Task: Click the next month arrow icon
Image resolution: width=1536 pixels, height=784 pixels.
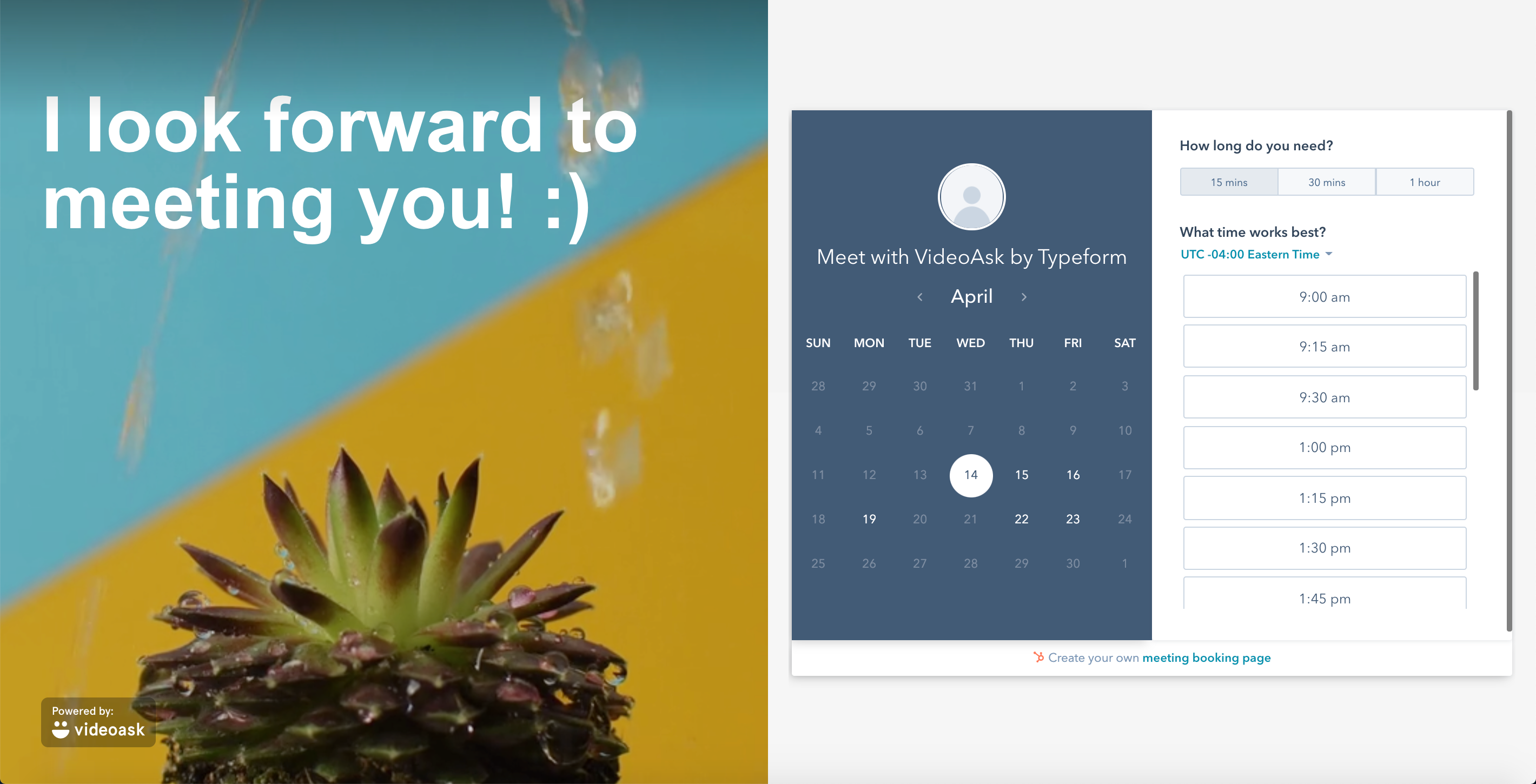Action: [1024, 296]
